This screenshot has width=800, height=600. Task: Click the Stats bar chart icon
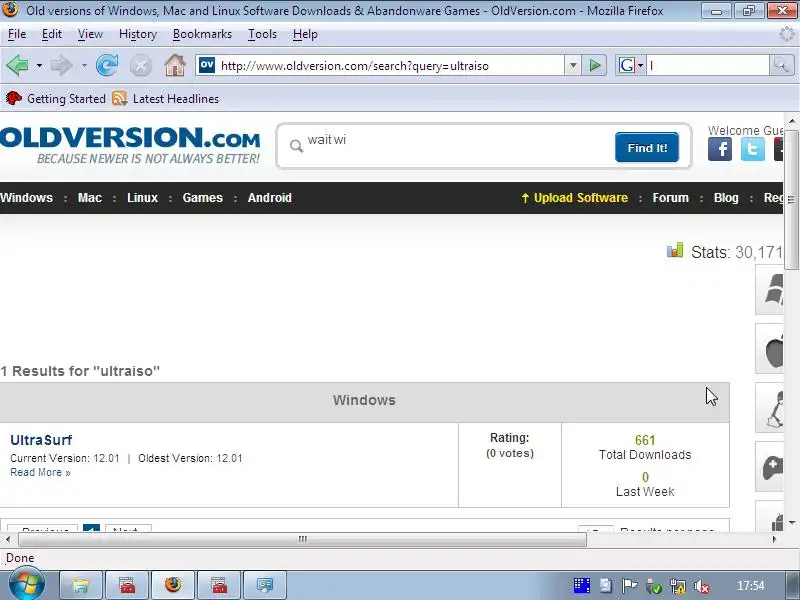pos(675,250)
